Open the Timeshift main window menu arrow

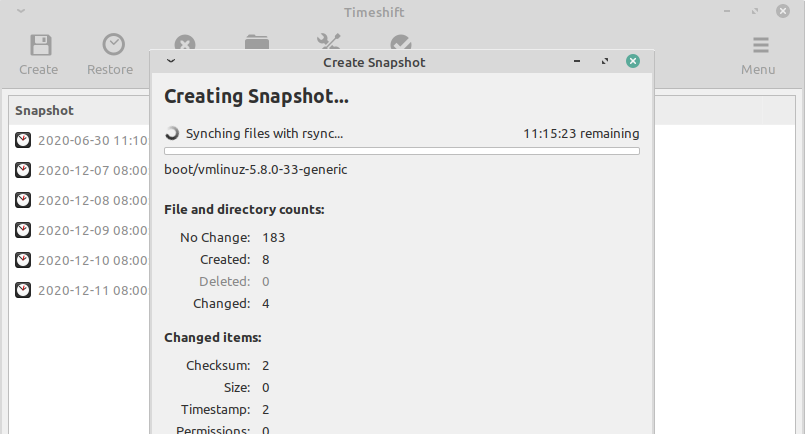click(21, 12)
